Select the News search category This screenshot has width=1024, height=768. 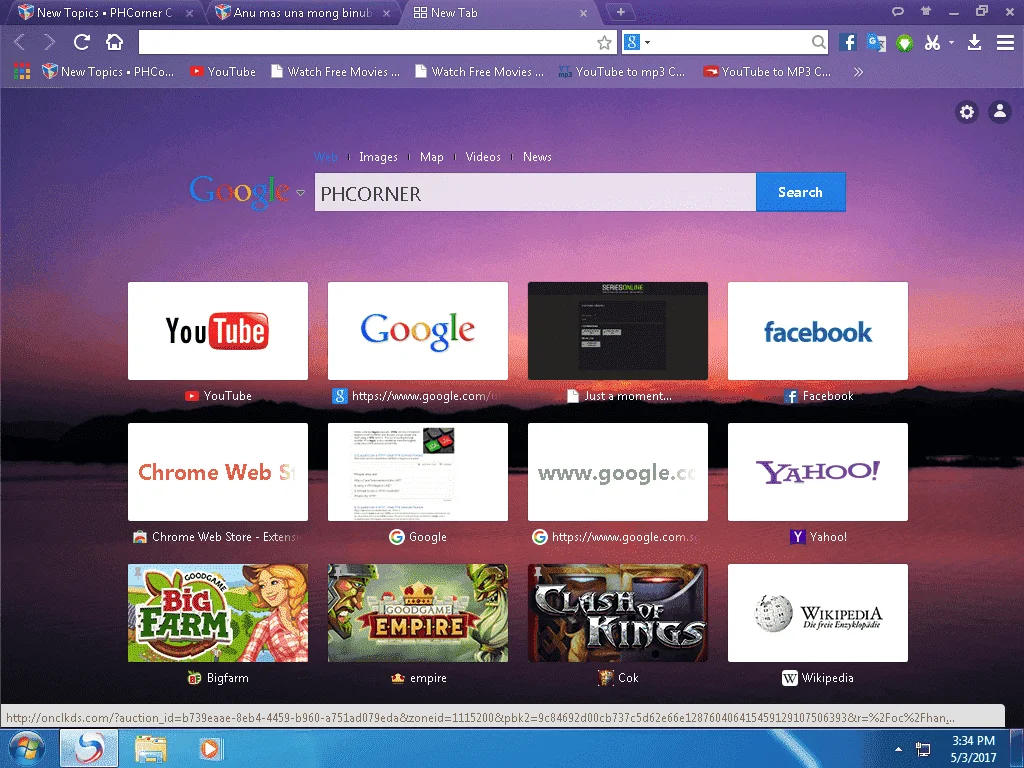click(537, 157)
